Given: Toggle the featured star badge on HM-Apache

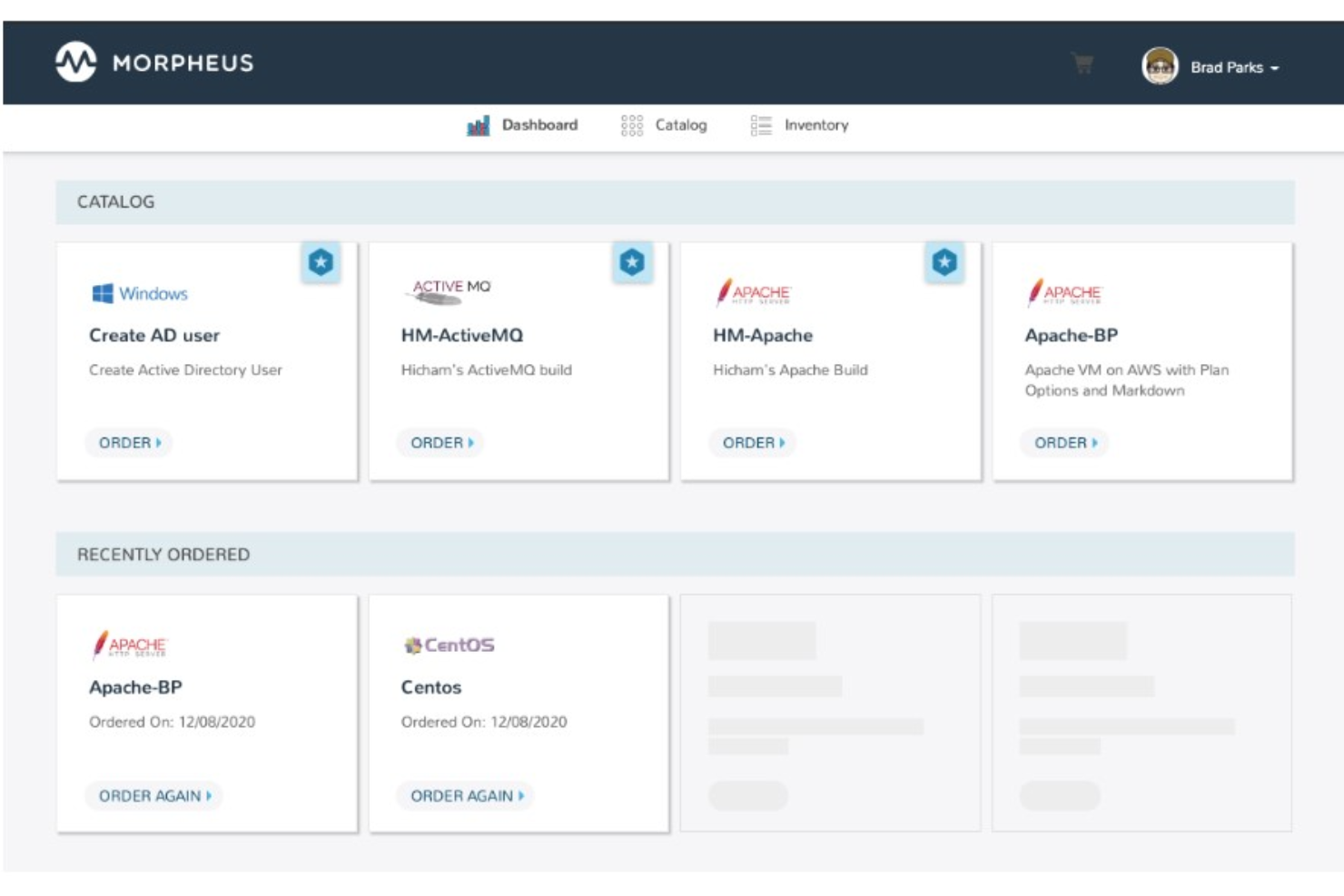Looking at the screenshot, I should (x=943, y=261).
